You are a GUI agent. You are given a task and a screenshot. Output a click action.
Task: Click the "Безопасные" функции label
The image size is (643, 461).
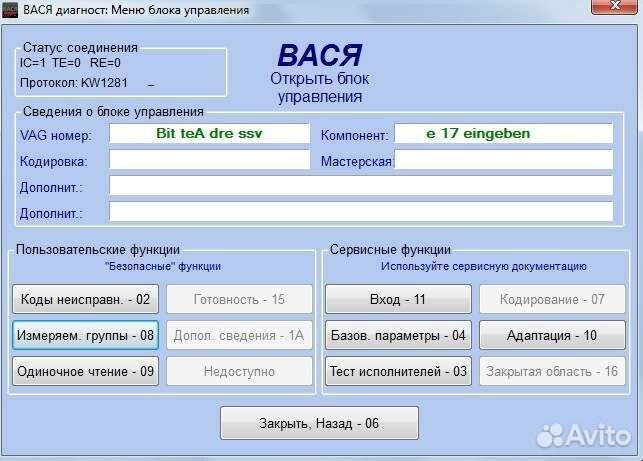point(163,267)
